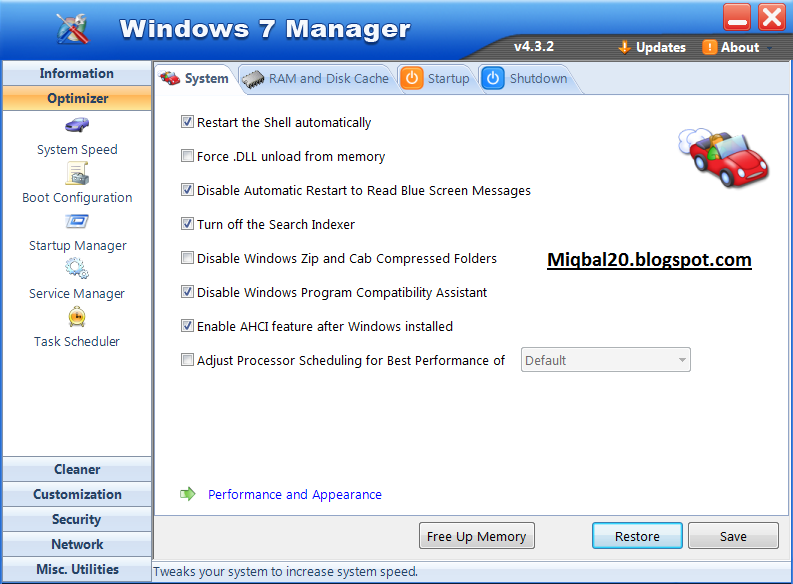Toggle Enable AHCI feature checkbox
This screenshot has width=793, height=584.
click(x=187, y=326)
